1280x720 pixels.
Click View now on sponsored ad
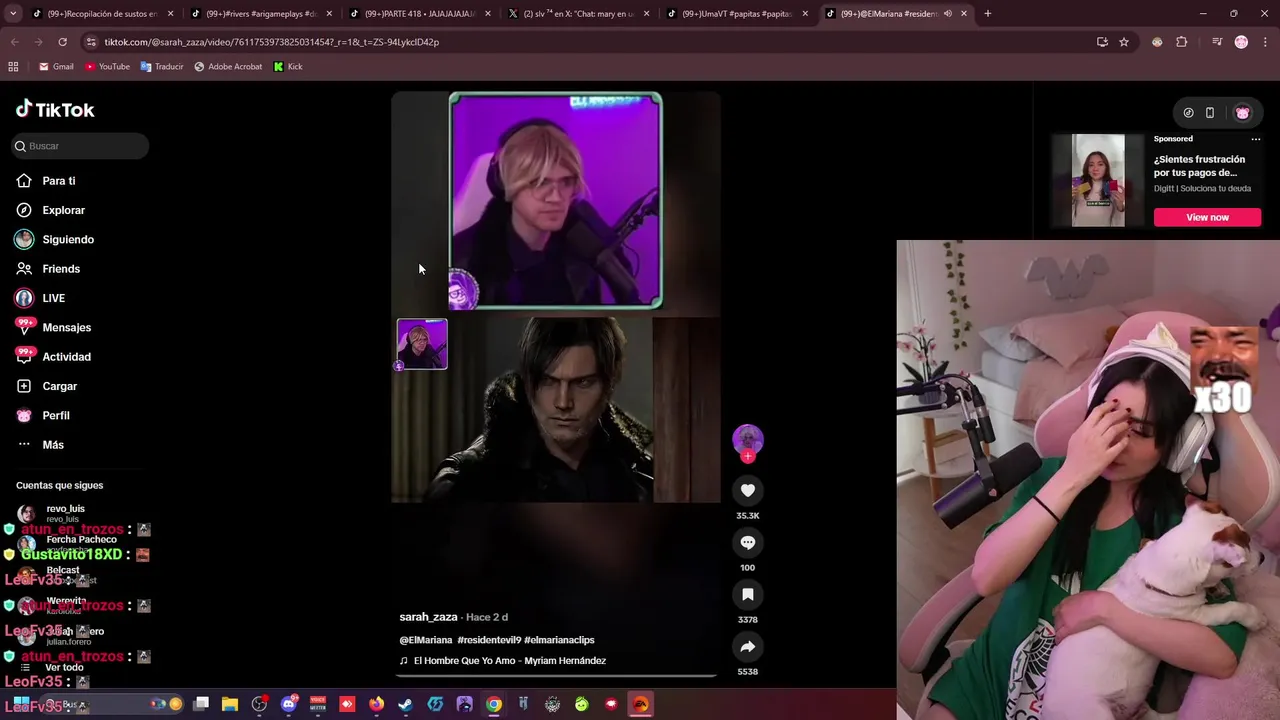1207,217
